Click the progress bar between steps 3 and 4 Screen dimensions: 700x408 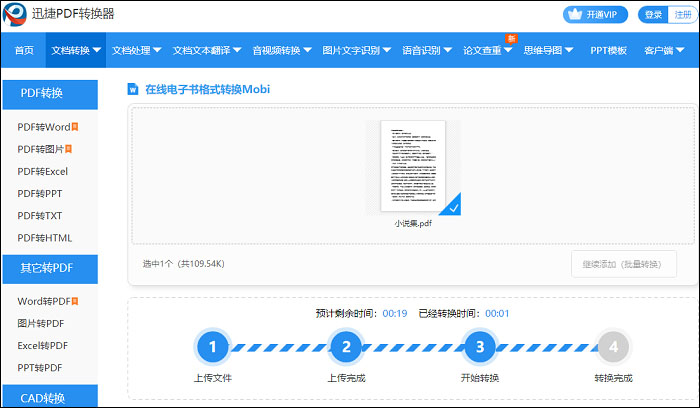coord(546,347)
